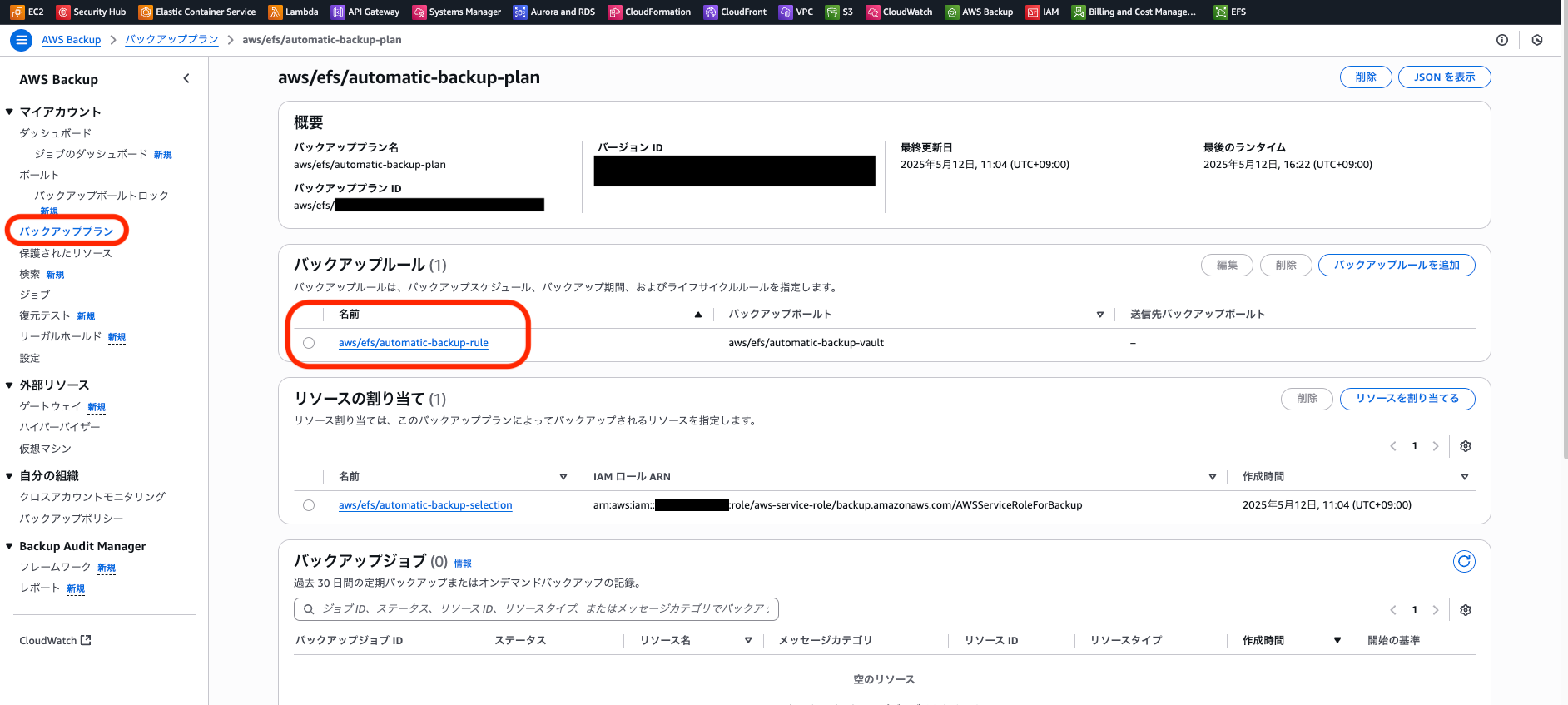Open CloudWatch shortcut in favorites bar
The height and width of the screenshot is (705, 1568).
[x=899, y=12]
